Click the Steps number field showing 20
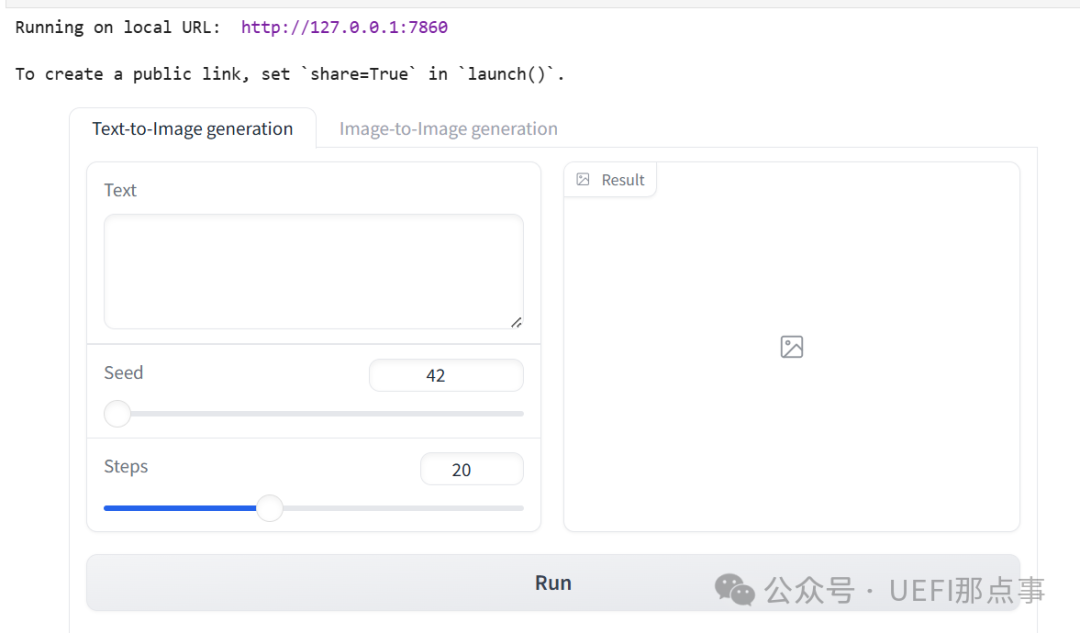This screenshot has height=633, width=1080. click(471, 470)
